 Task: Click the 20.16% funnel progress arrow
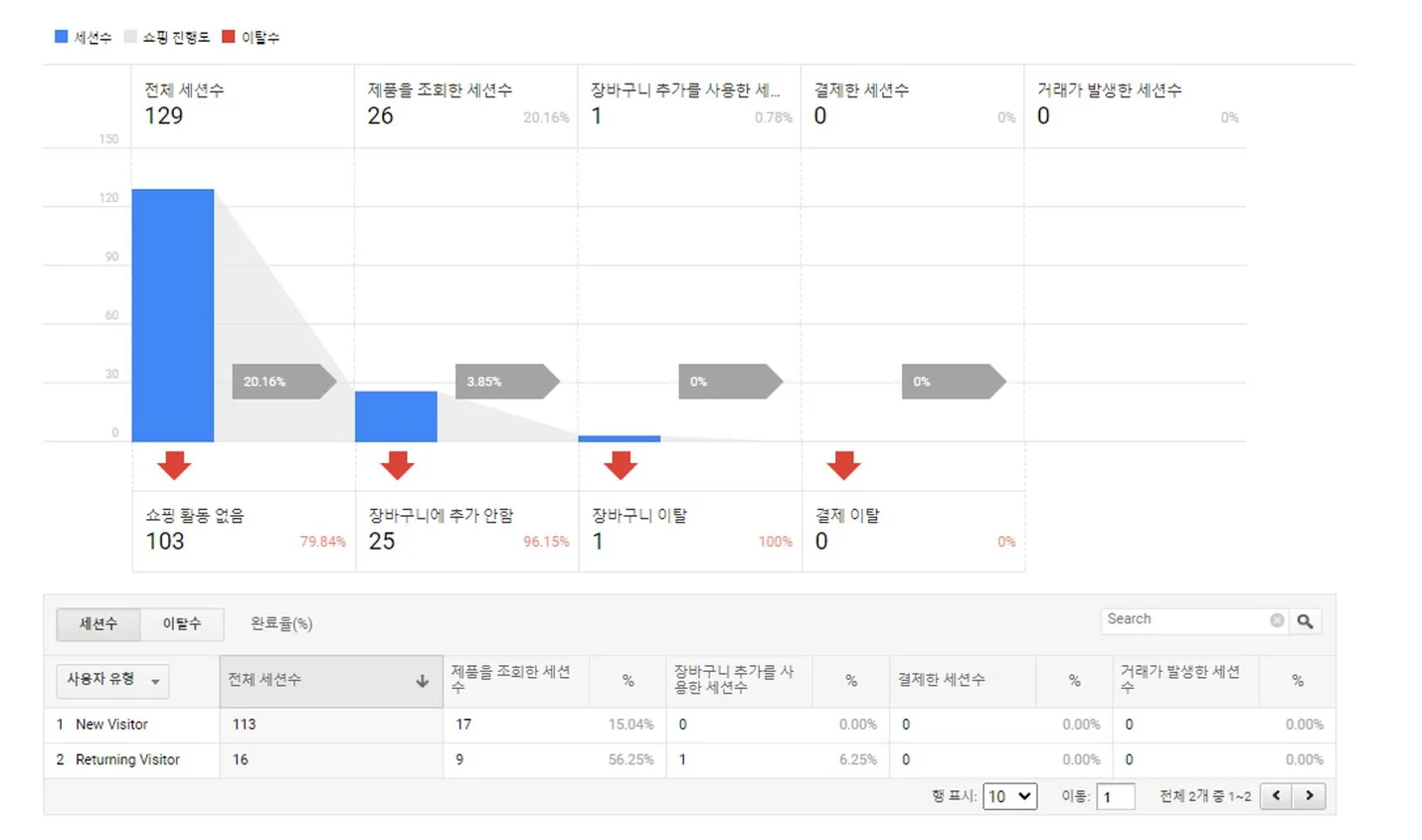tap(284, 382)
